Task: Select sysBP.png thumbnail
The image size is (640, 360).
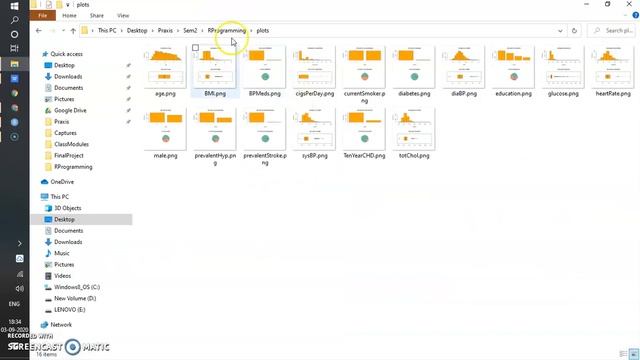Action: tap(315, 128)
